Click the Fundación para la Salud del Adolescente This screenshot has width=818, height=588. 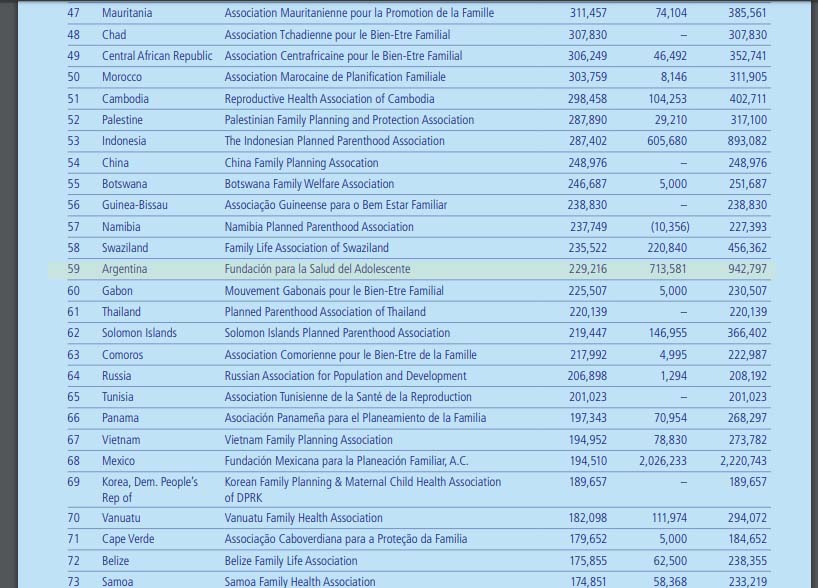point(317,269)
